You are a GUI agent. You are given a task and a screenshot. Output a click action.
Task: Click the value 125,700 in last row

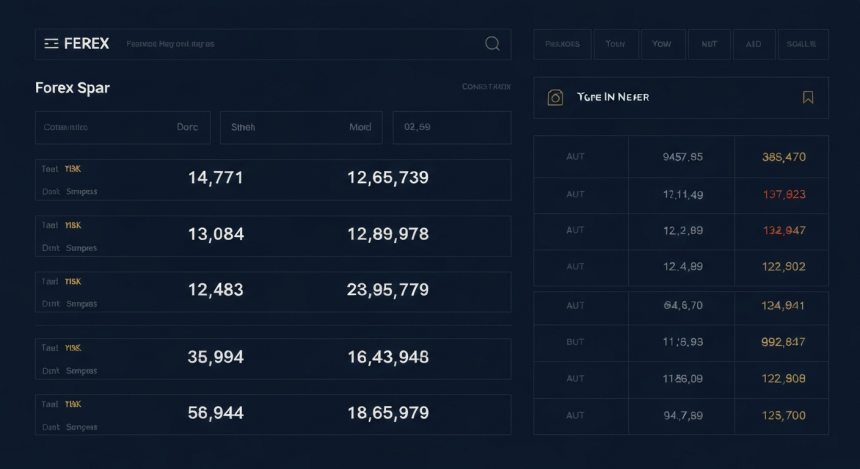pos(783,415)
